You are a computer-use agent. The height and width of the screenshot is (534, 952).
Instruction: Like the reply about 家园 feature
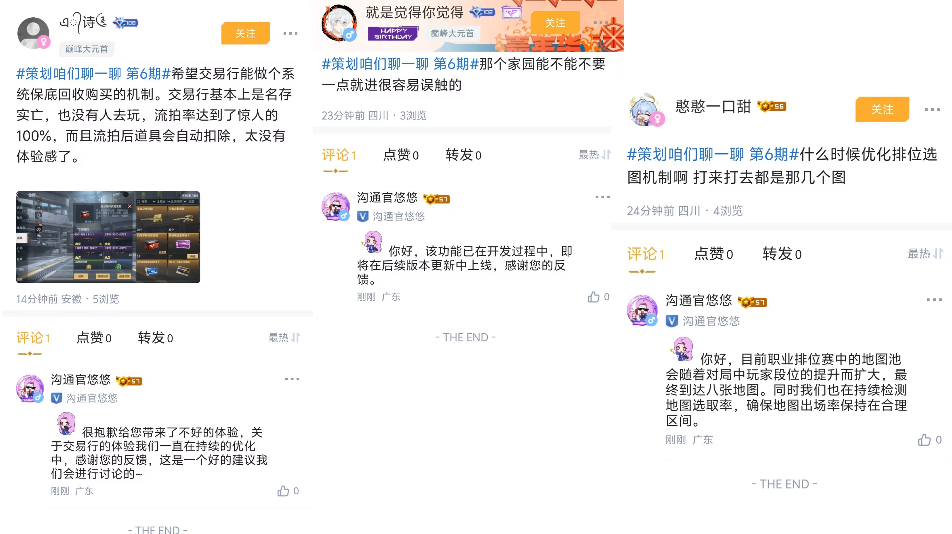coord(593,297)
